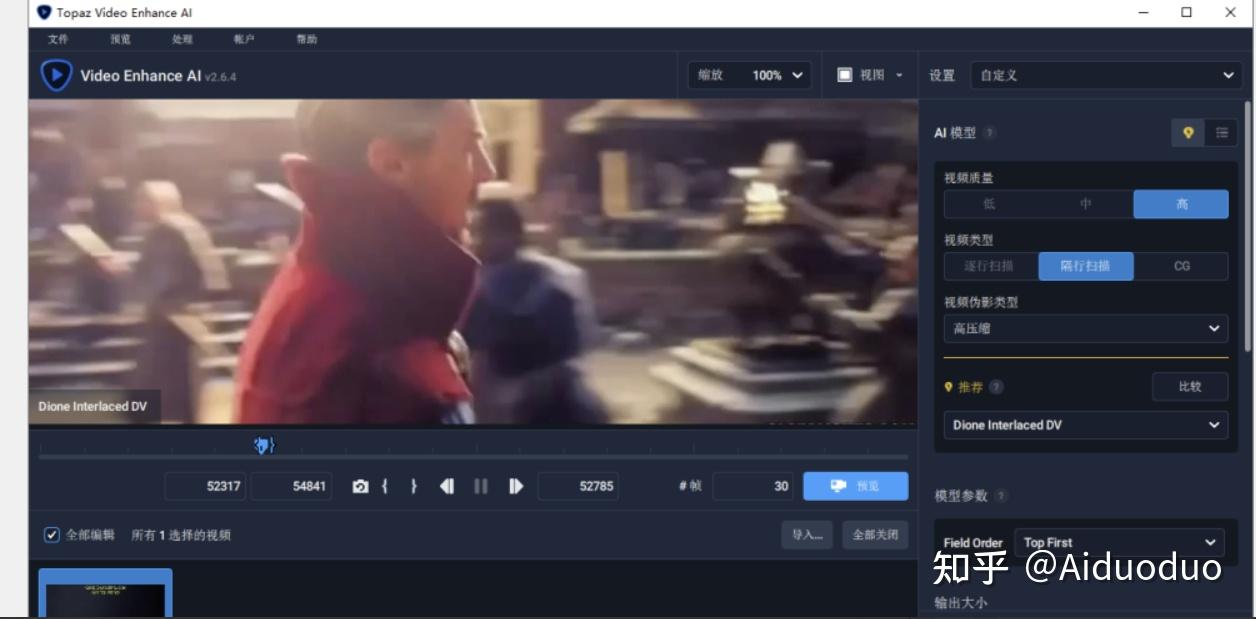The image size is (1256, 619).
Task: Open the 高压缩 artifact type dropdown
Action: click(x=1086, y=328)
